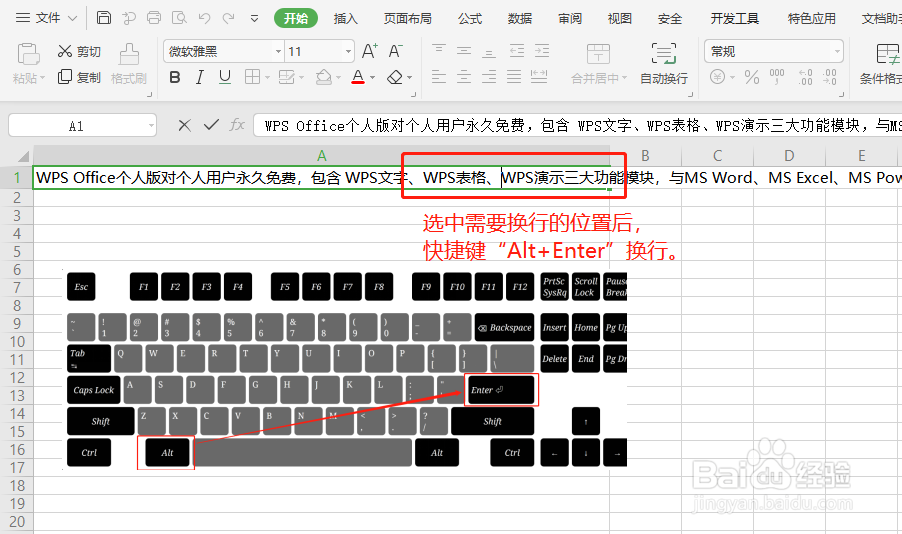Open the 开发工具 tab

tap(735, 18)
